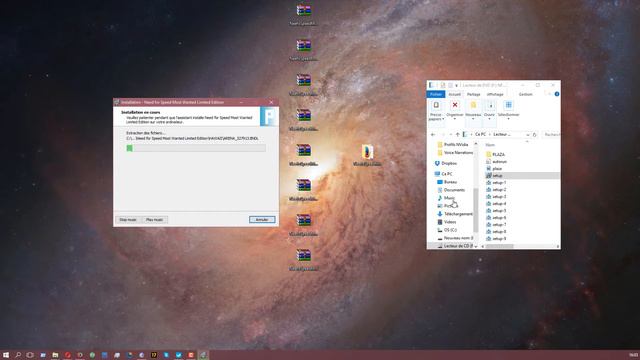Screen dimensions: 640x360
Task: Select the plaza file
Action: (494, 169)
